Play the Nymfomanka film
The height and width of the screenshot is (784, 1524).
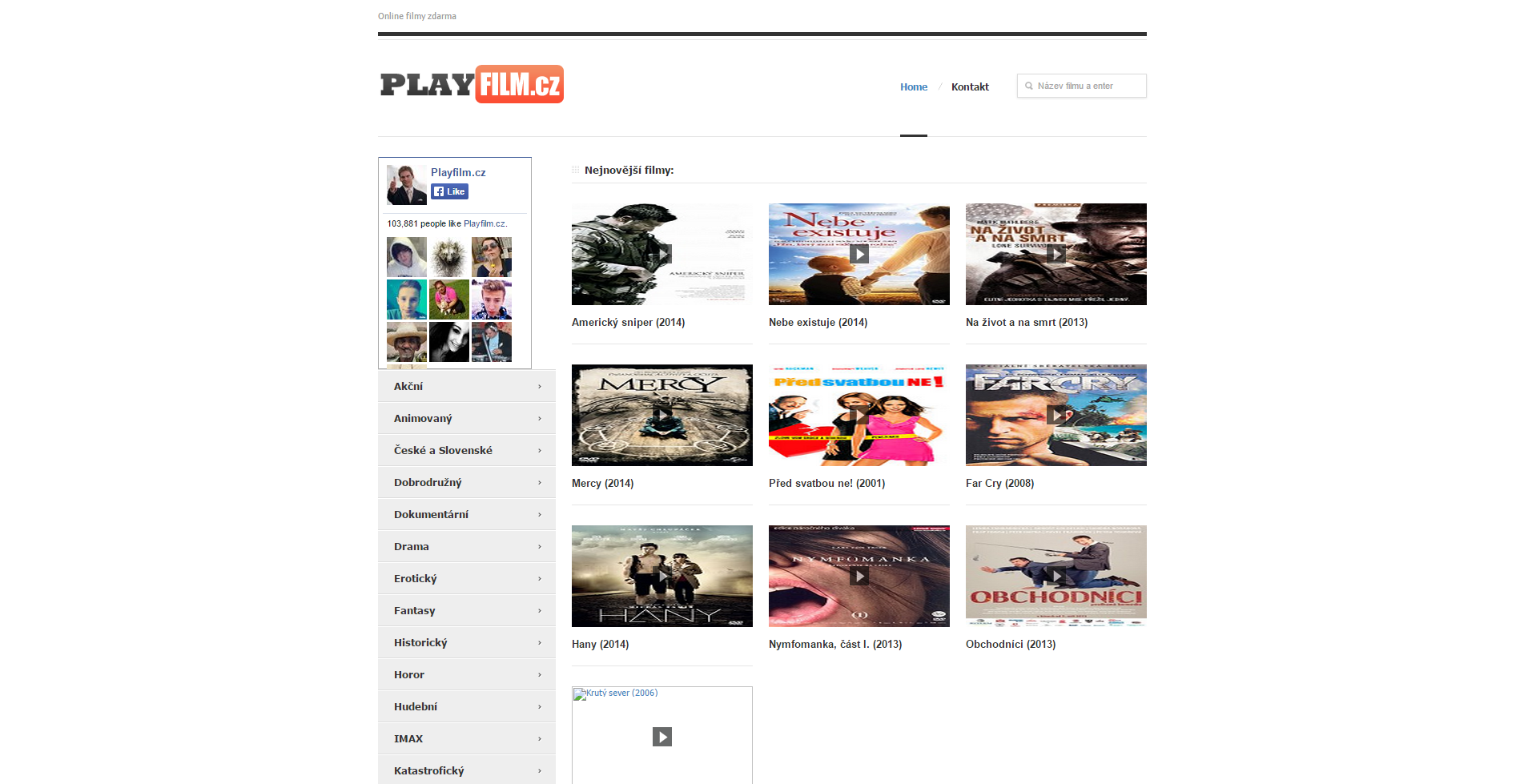(x=859, y=576)
